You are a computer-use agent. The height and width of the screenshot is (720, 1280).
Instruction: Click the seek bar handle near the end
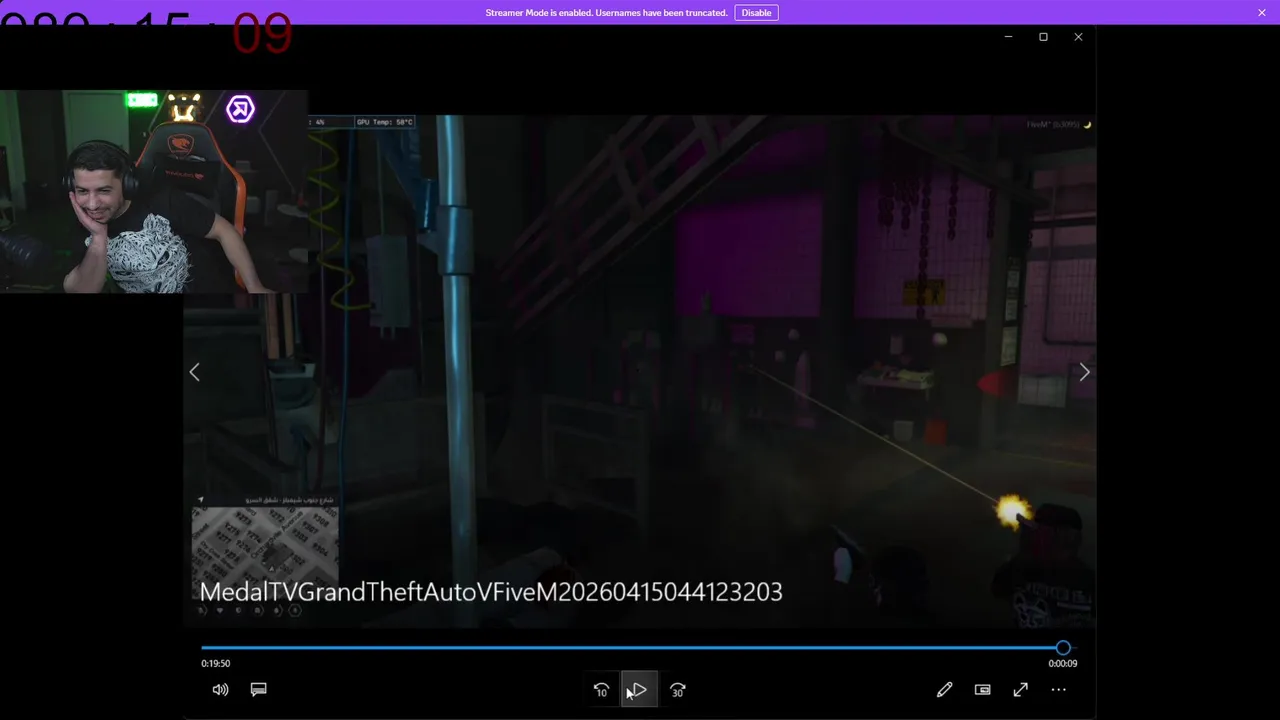tap(1063, 648)
